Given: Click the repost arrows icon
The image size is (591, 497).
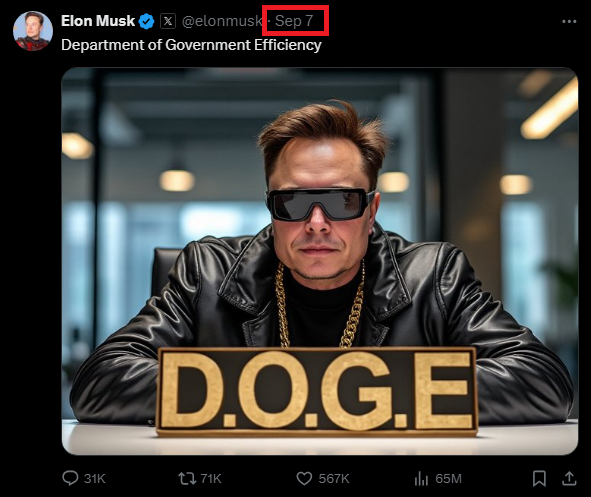Looking at the screenshot, I should click(x=187, y=479).
